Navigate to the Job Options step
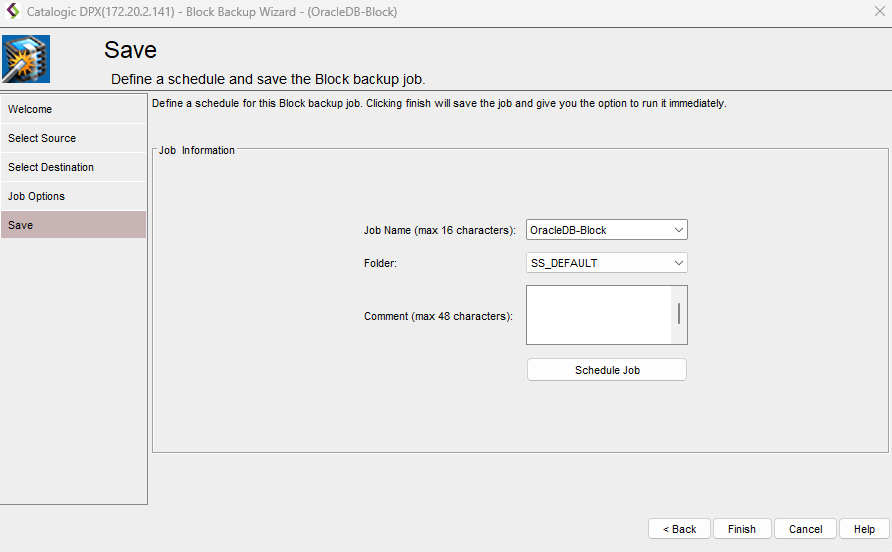 (36, 196)
